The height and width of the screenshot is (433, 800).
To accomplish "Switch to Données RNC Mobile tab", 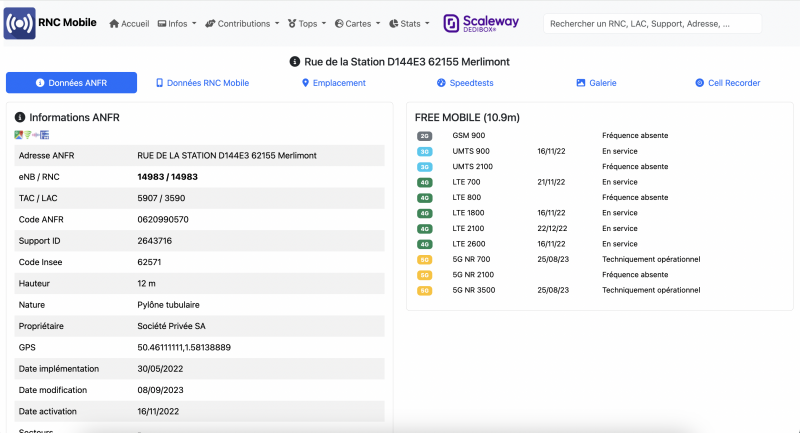I will click(202, 83).
